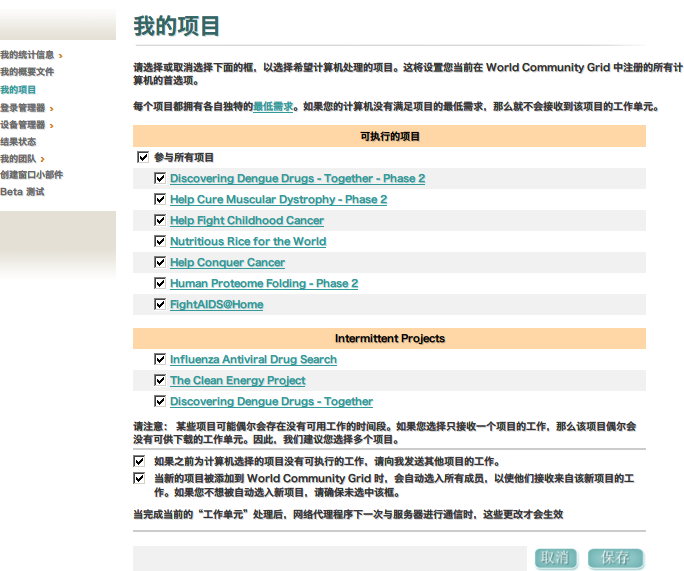
Task: Uncheck Discovering Dengue Drugs - Together - Phase 2 checkbox
Action: (160, 178)
